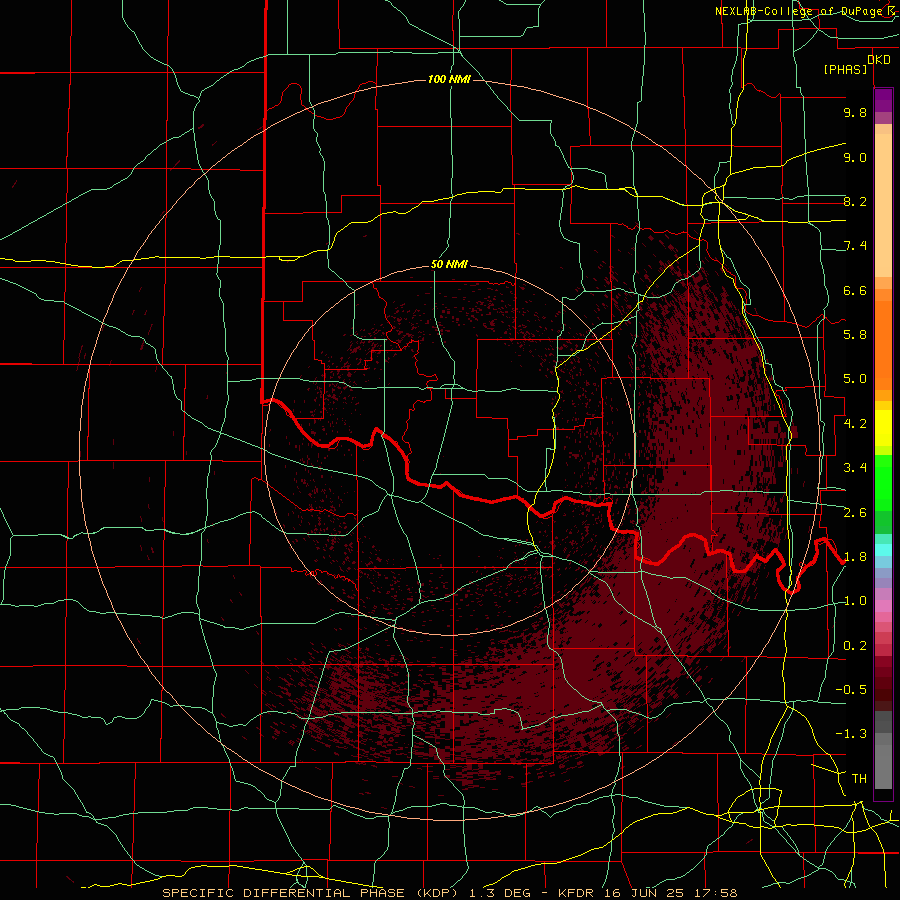Click the 6.6 value on the color scale
The height and width of the screenshot is (900, 900).
pos(855,290)
